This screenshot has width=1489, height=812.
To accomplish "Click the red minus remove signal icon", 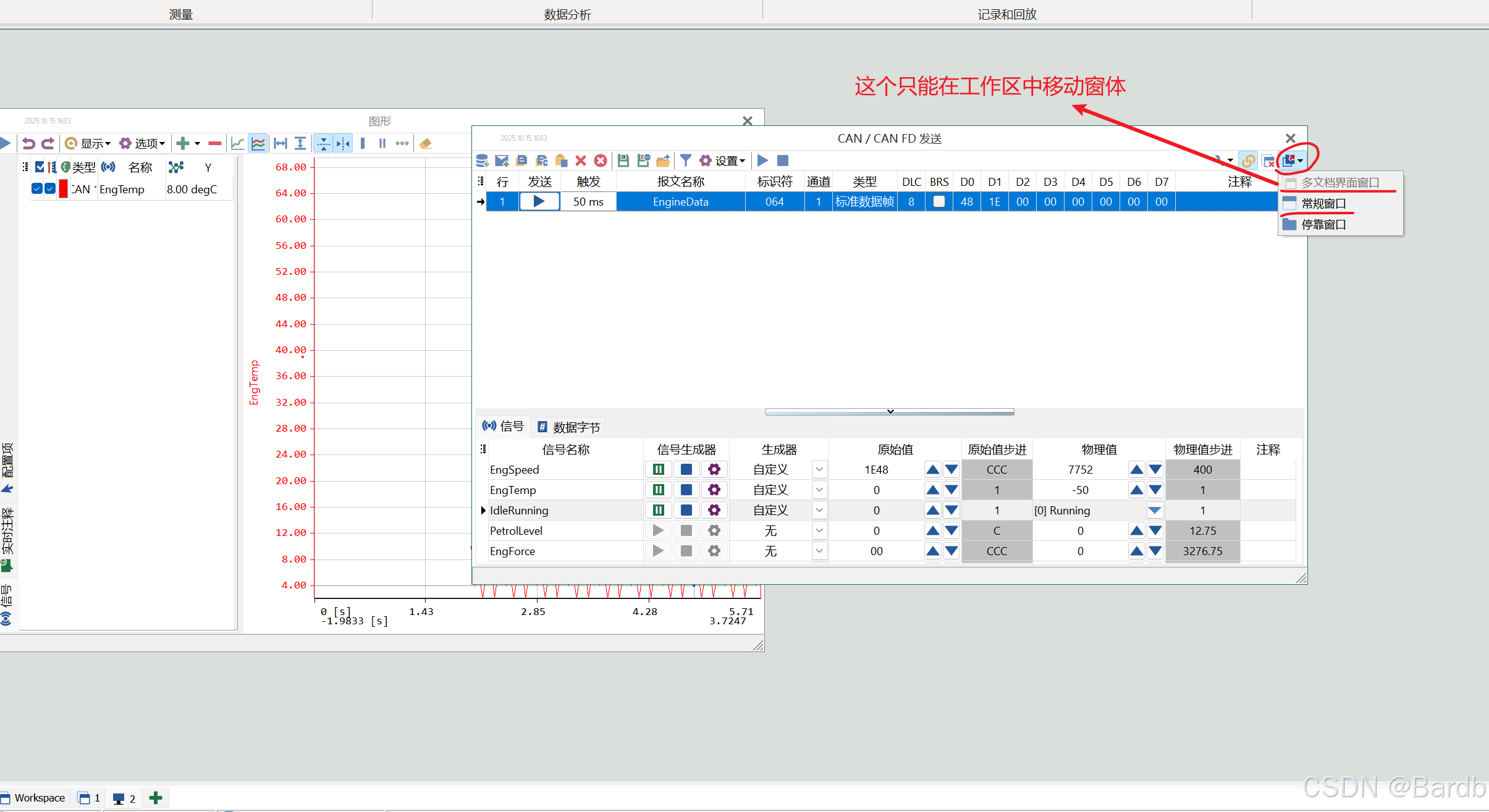I will point(214,143).
